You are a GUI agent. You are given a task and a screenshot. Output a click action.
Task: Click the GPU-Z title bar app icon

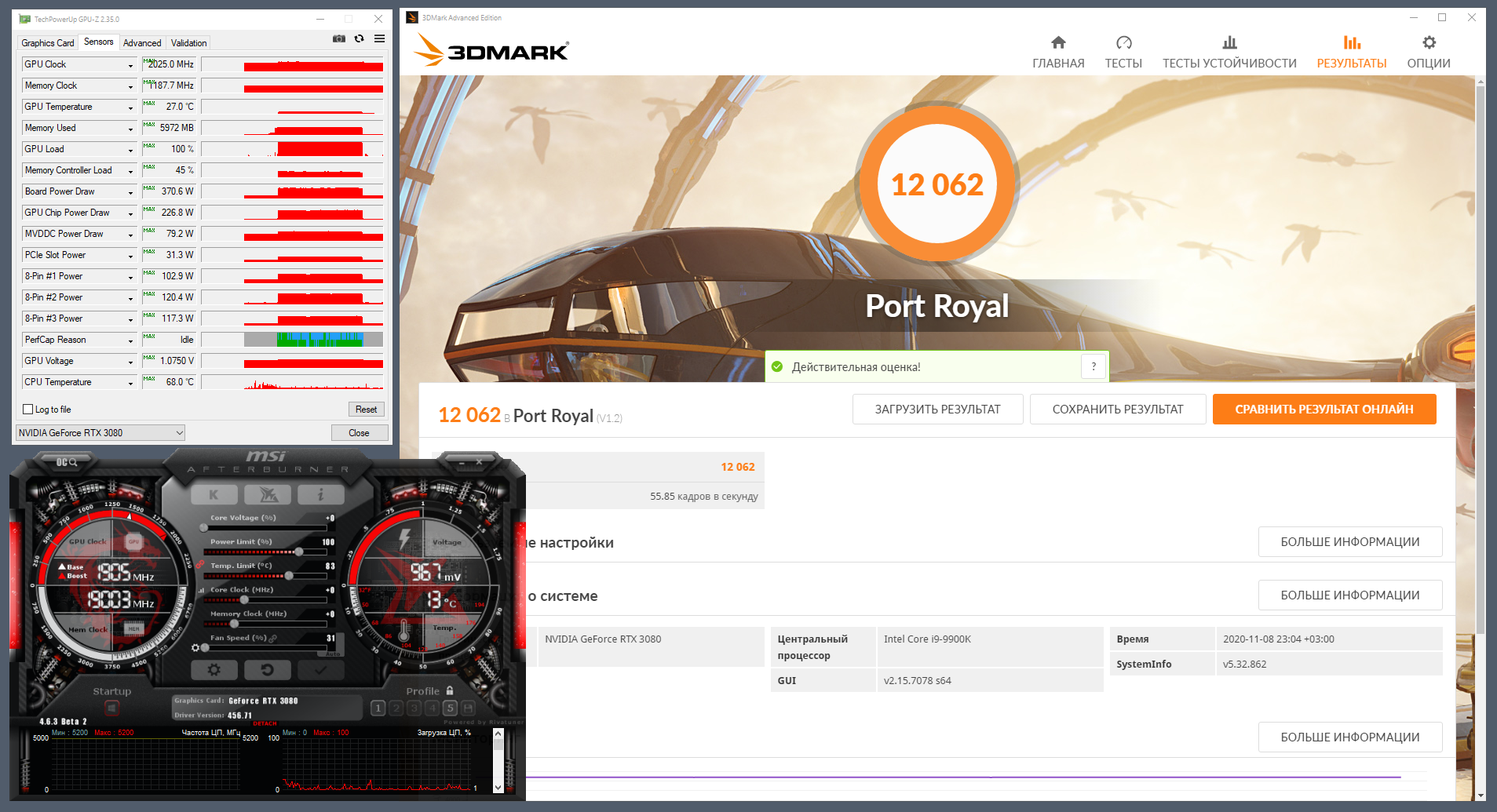coord(24,19)
